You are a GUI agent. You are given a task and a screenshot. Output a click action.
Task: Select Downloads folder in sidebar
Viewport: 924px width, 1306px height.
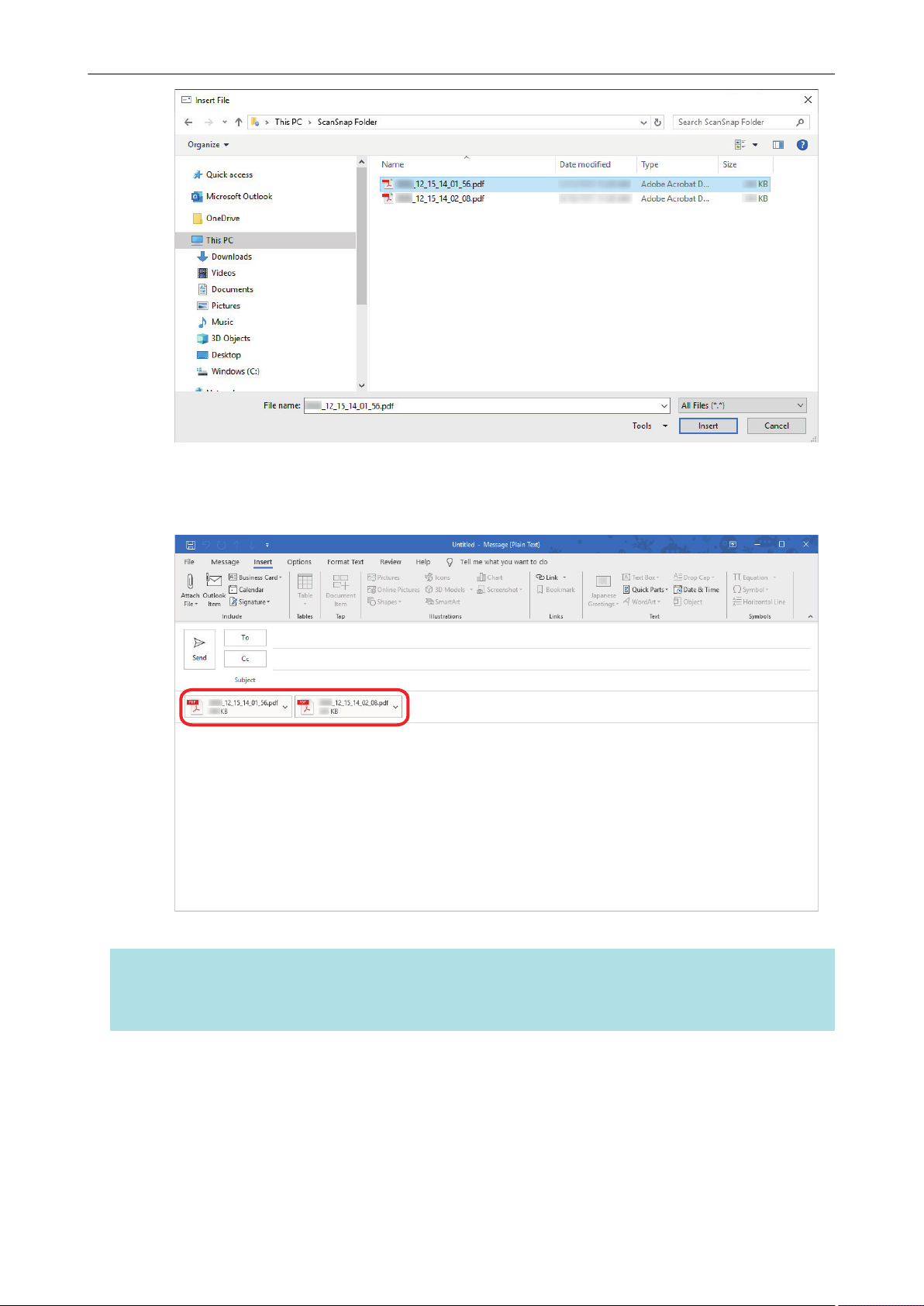[x=225, y=257]
